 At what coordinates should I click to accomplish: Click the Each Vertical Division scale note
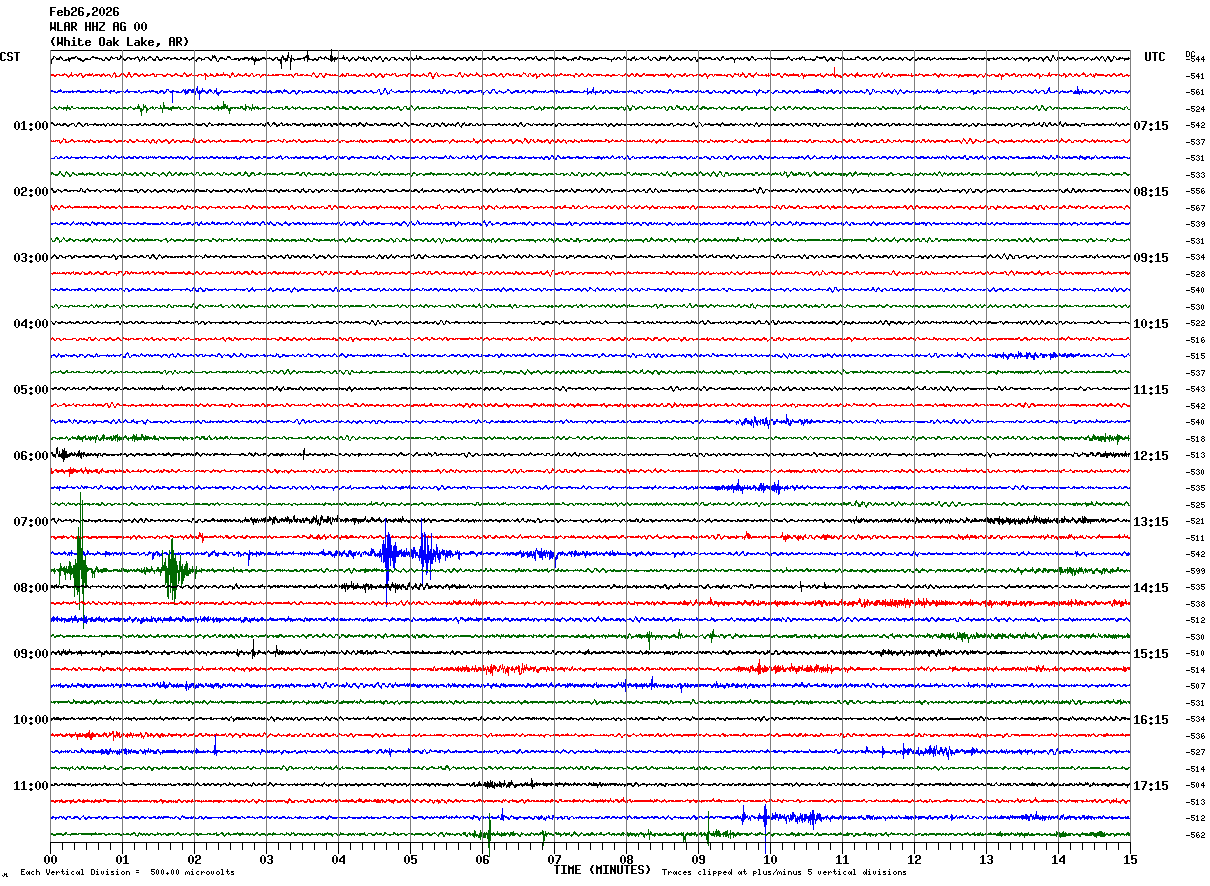point(127,873)
